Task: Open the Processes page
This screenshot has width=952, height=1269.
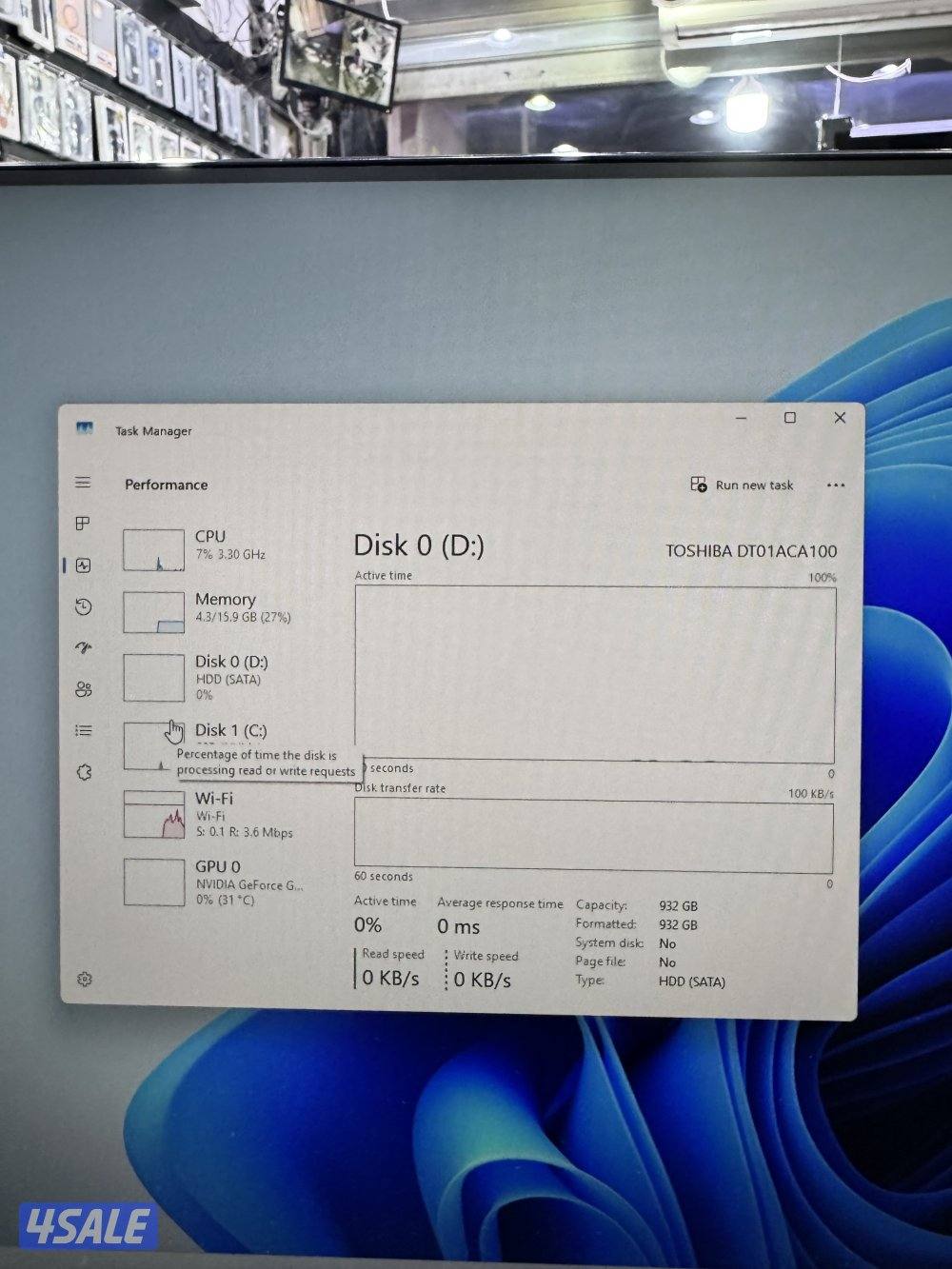Action: point(84,523)
